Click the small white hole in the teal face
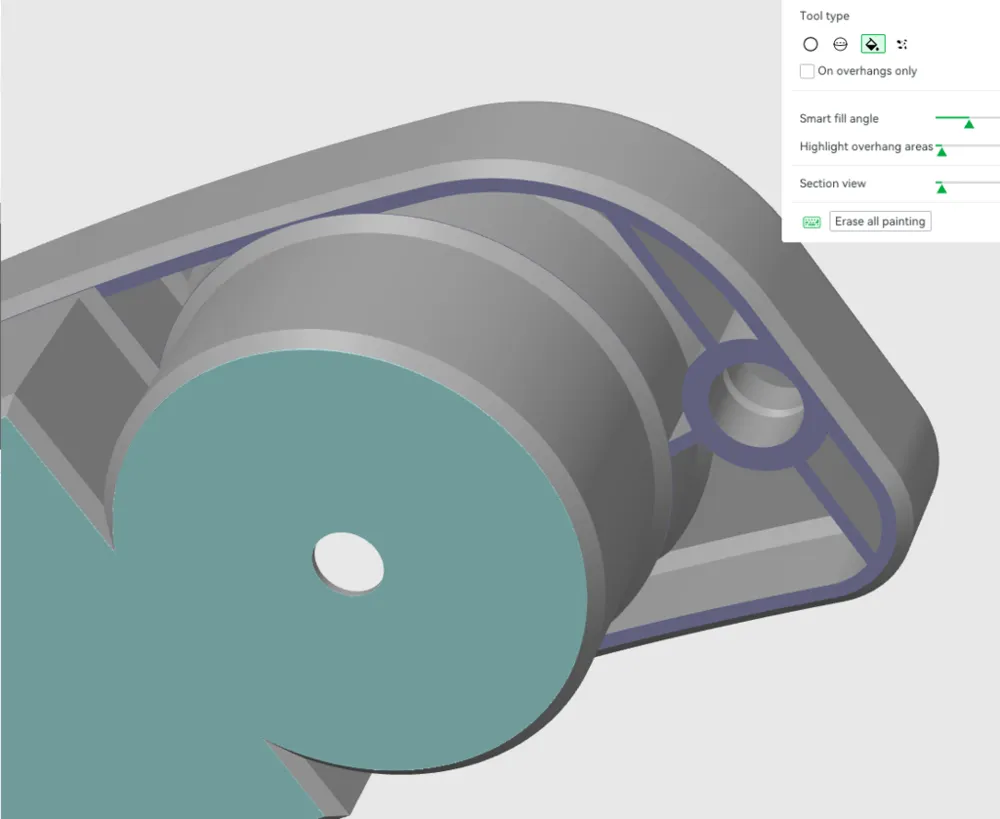 (348, 563)
